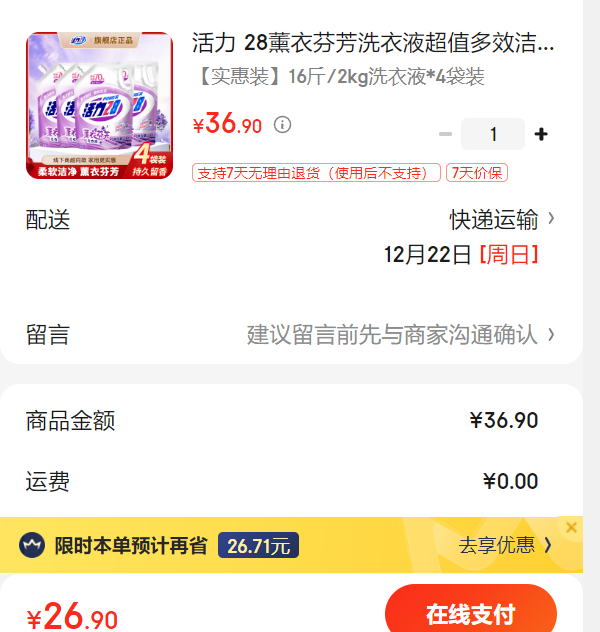Click the quantity input field showing 1
The image size is (600, 632).
493,134
